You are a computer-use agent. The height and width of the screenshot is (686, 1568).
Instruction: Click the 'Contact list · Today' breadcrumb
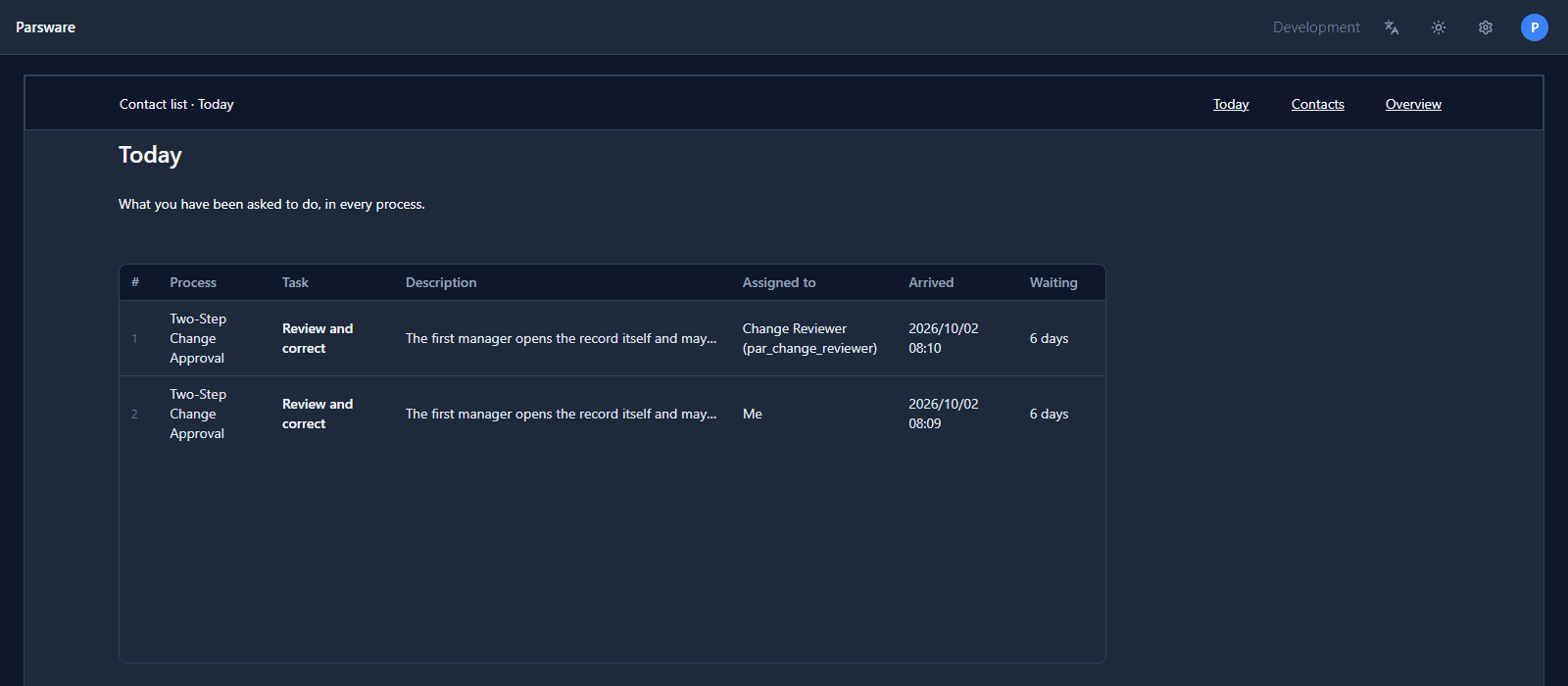pos(176,104)
